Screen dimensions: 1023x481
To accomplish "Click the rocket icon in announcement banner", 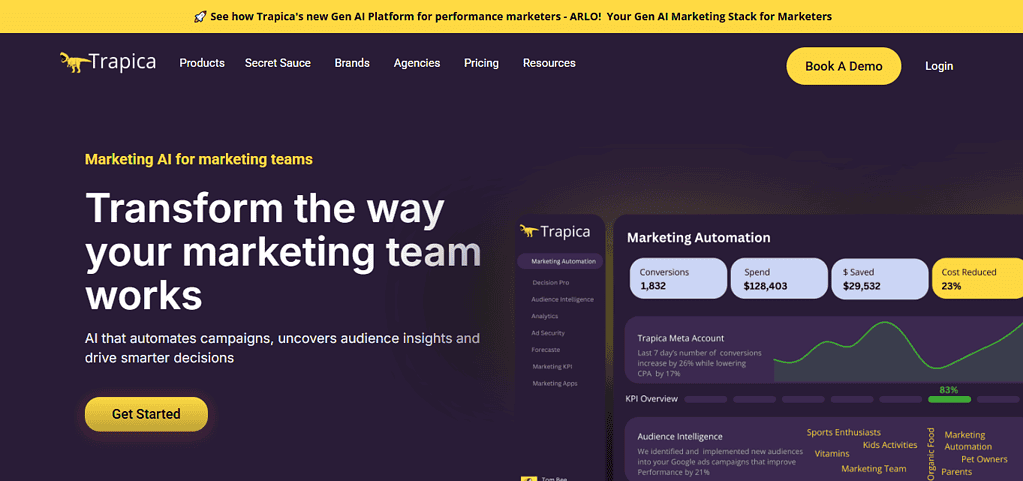I will tap(200, 16).
